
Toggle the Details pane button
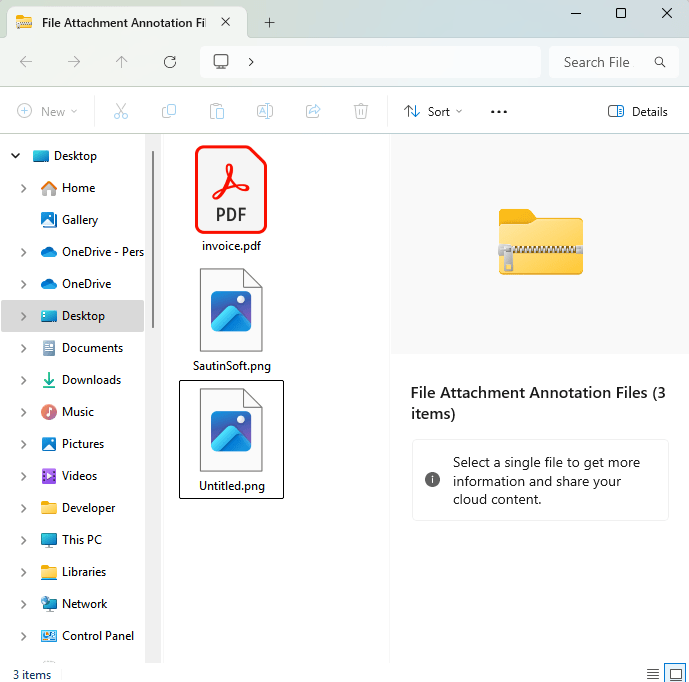pos(638,111)
